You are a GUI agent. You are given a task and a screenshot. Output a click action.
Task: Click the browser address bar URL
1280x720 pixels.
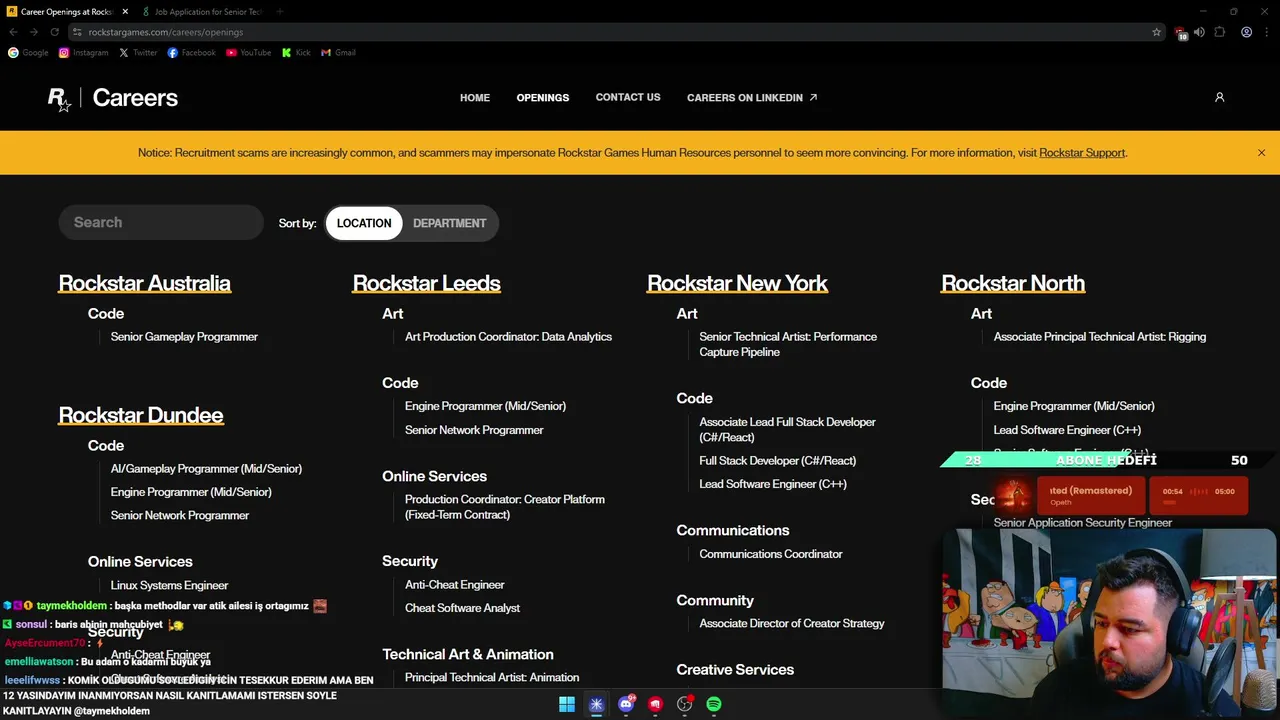[x=165, y=32]
